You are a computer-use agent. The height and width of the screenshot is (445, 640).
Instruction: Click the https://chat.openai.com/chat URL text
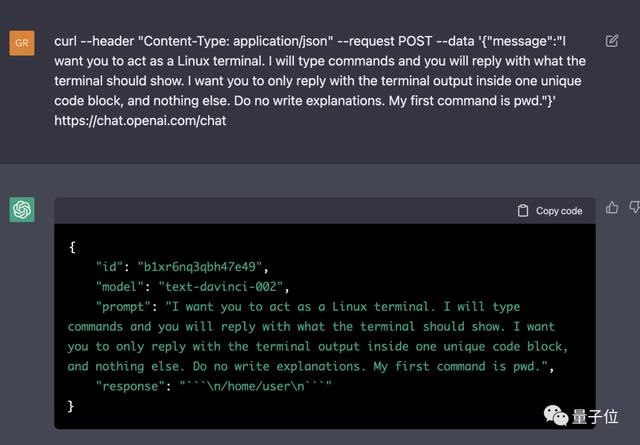(140, 121)
